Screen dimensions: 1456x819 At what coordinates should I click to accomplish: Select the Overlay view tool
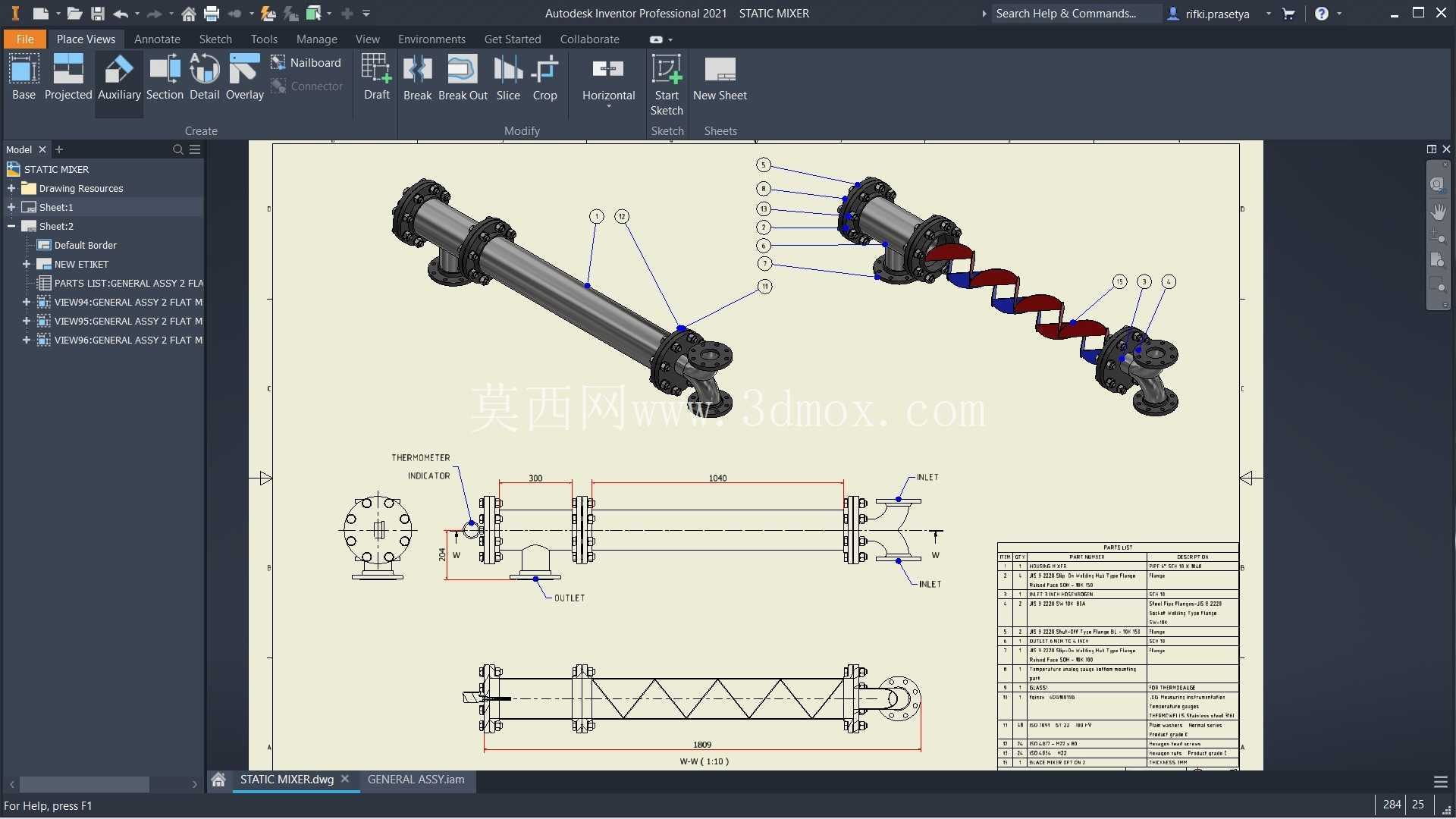click(244, 77)
